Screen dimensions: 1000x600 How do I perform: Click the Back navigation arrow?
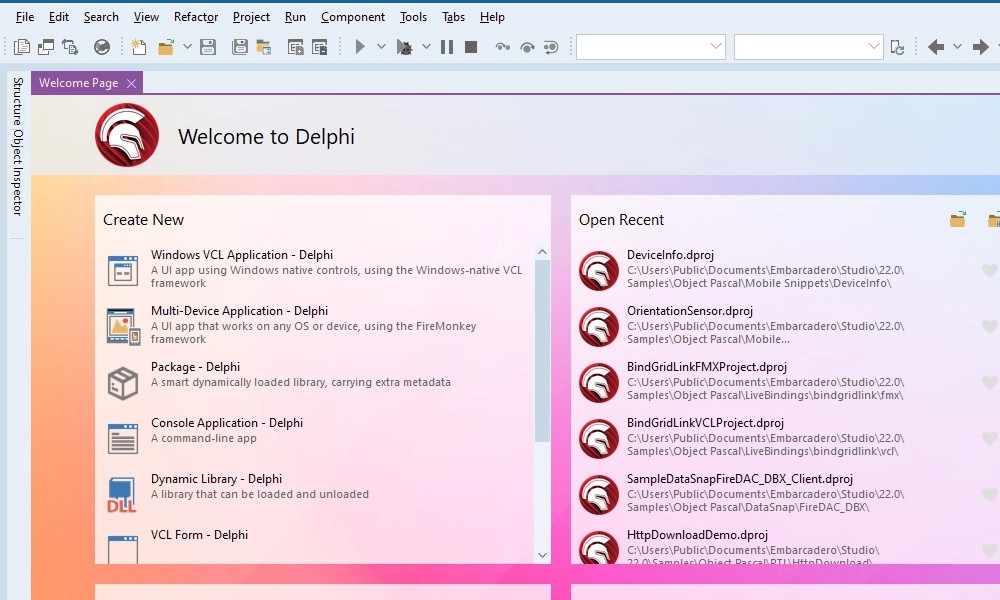point(936,47)
